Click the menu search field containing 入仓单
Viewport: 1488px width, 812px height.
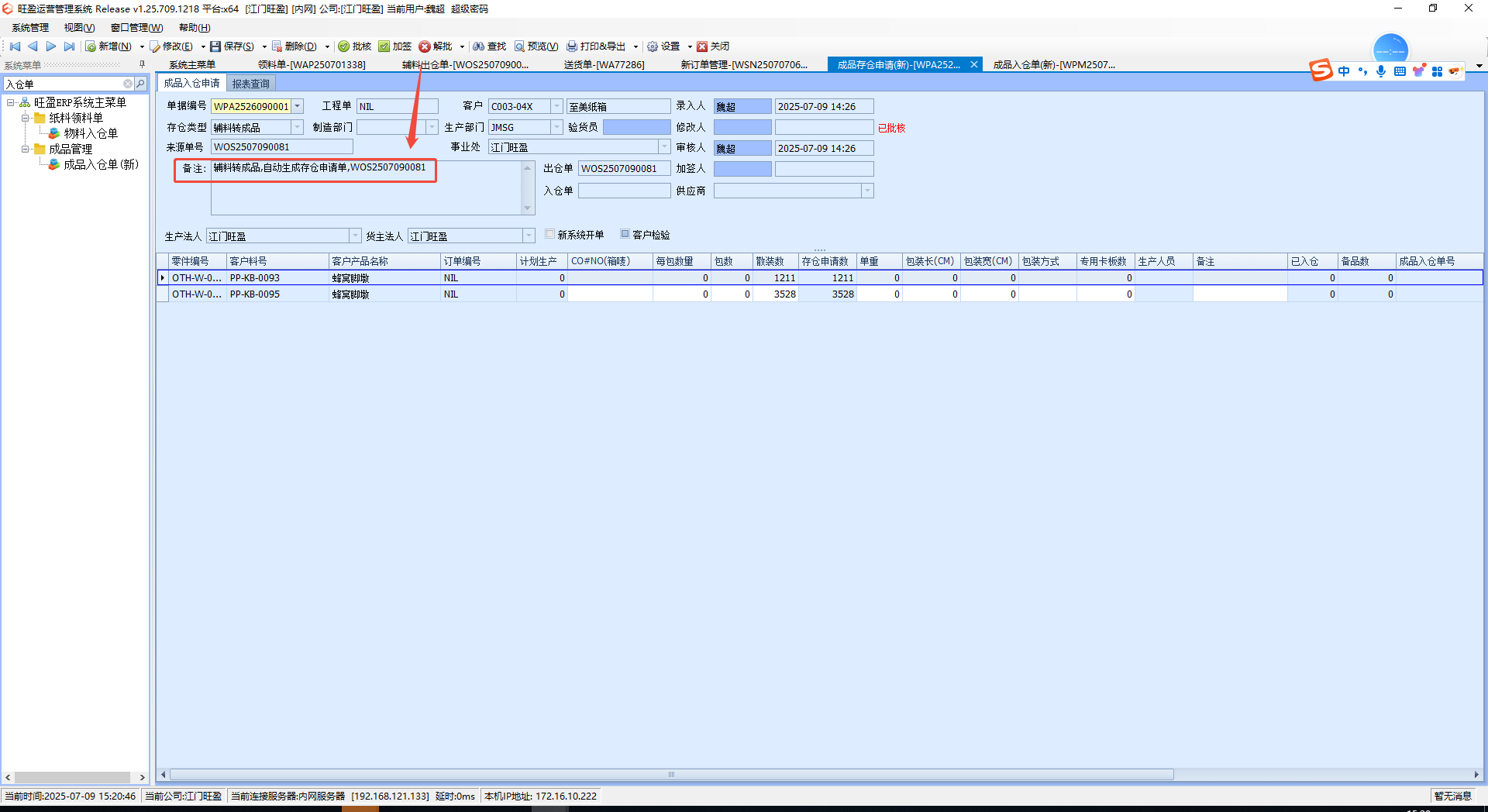pyautogui.click(x=63, y=84)
